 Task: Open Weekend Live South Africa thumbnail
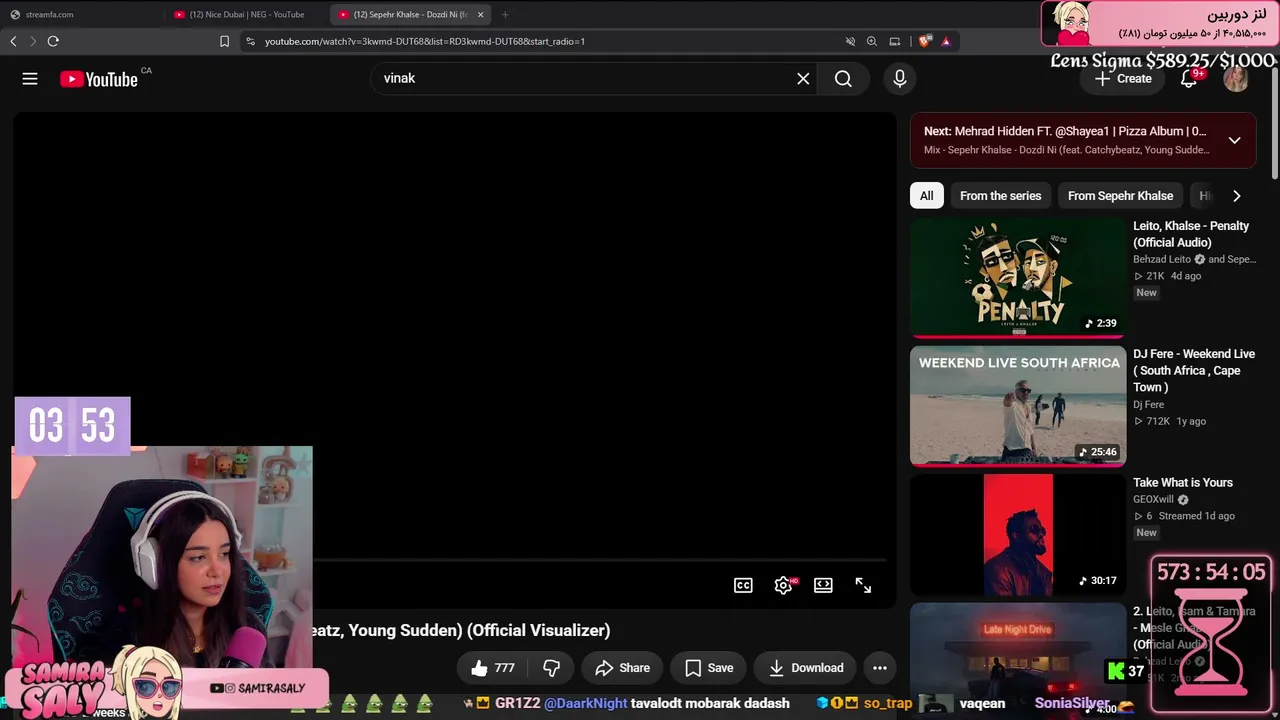click(x=1018, y=406)
